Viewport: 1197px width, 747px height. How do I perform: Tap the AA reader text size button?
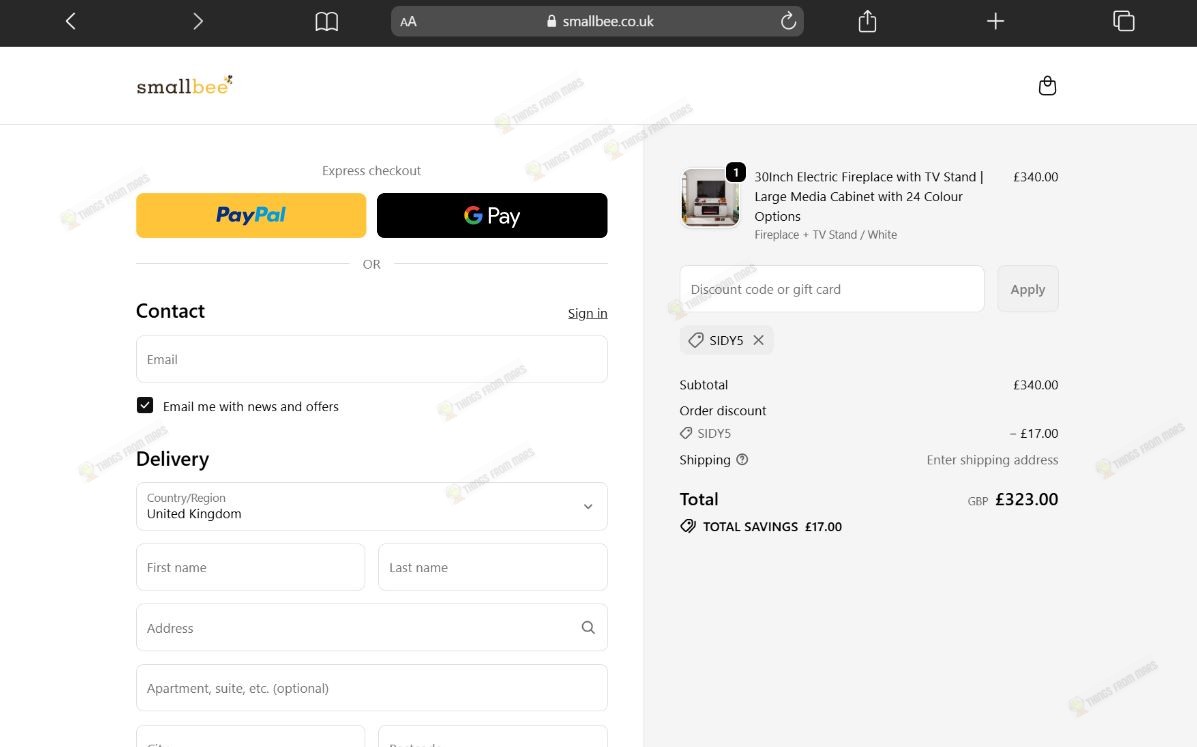click(408, 21)
